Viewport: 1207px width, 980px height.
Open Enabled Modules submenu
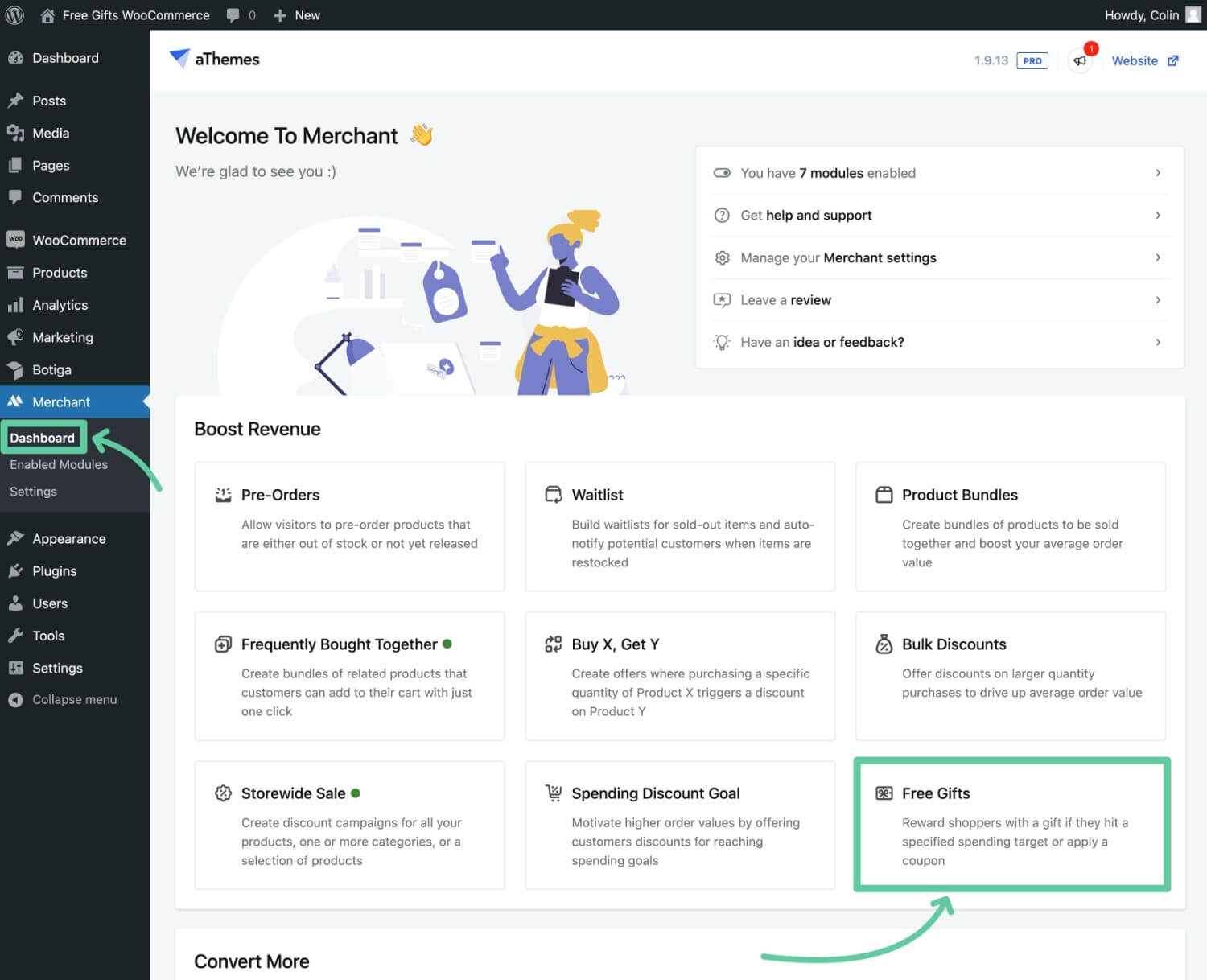coord(59,464)
